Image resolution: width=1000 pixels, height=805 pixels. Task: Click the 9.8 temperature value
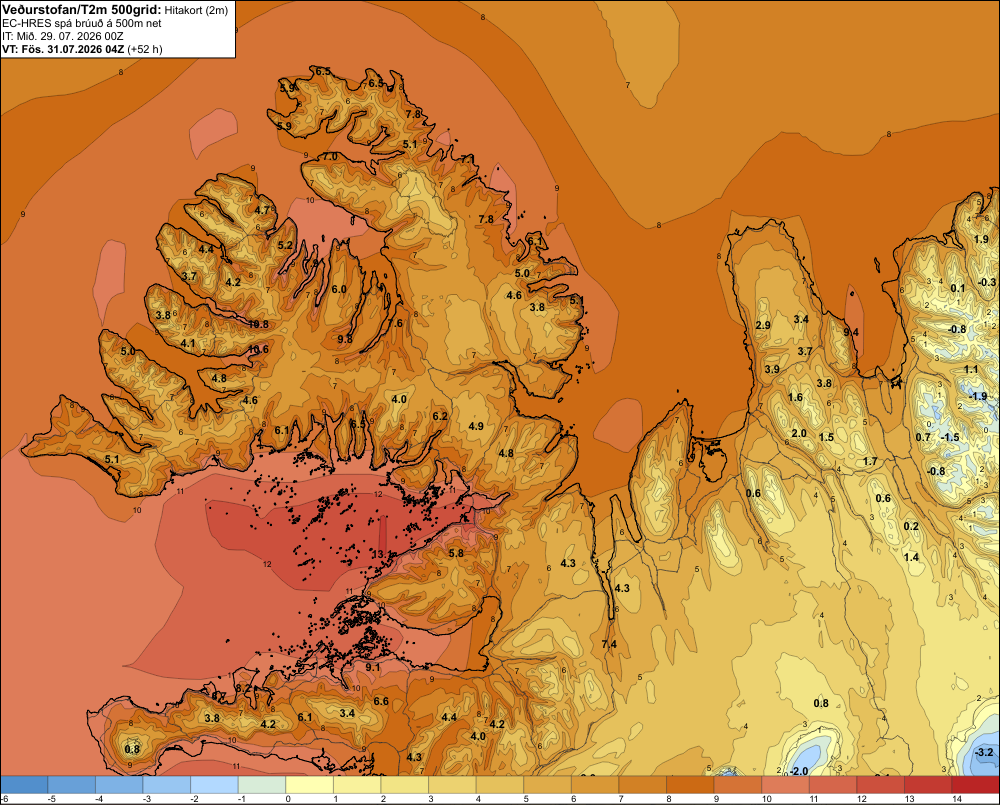(345, 339)
